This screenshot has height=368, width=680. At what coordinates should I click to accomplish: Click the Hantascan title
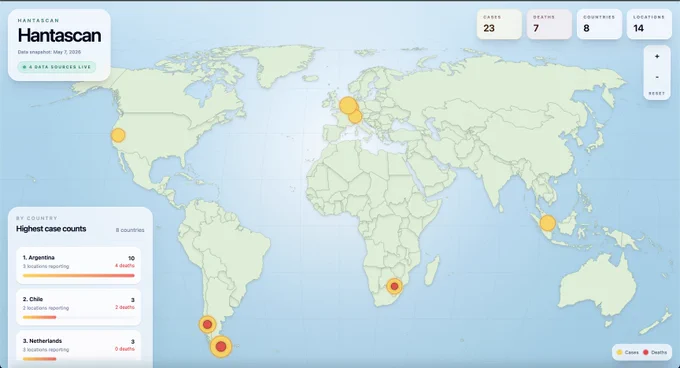59,36
